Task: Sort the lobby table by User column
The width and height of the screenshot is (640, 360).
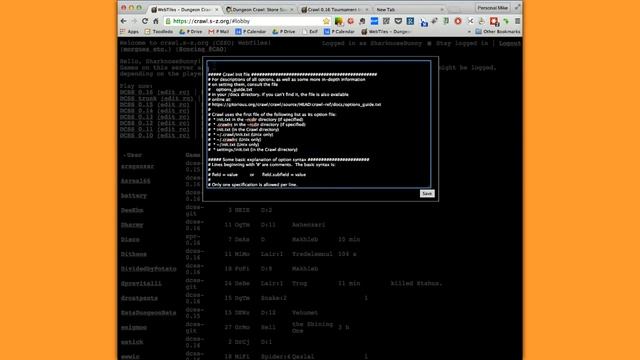Action: point(133,155)
